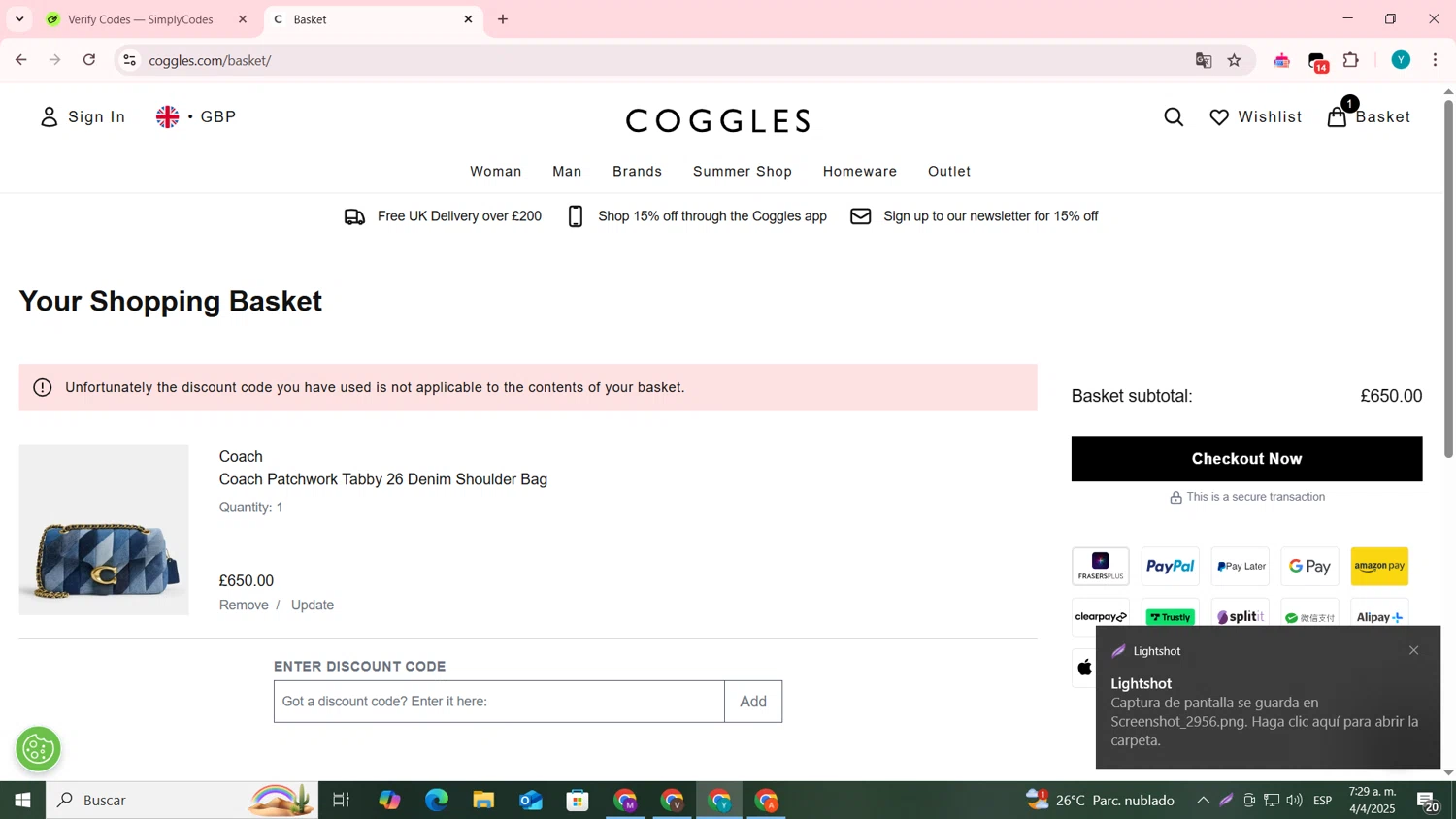This screenshot has height=819, width=1456.
Task: Click the Add discount code button
Action: pyautogui.click(x=753, y=701)
